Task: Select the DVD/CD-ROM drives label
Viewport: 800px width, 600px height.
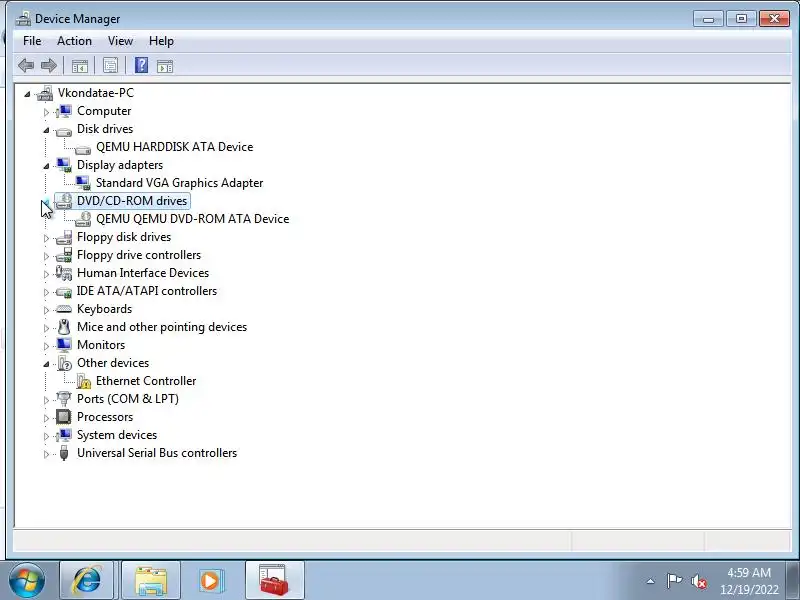Action: click(132, 201)
